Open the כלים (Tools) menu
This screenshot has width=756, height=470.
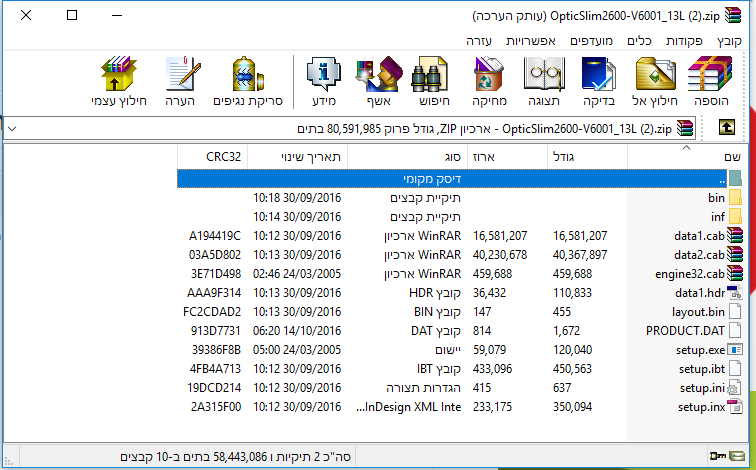click(639, 41)
